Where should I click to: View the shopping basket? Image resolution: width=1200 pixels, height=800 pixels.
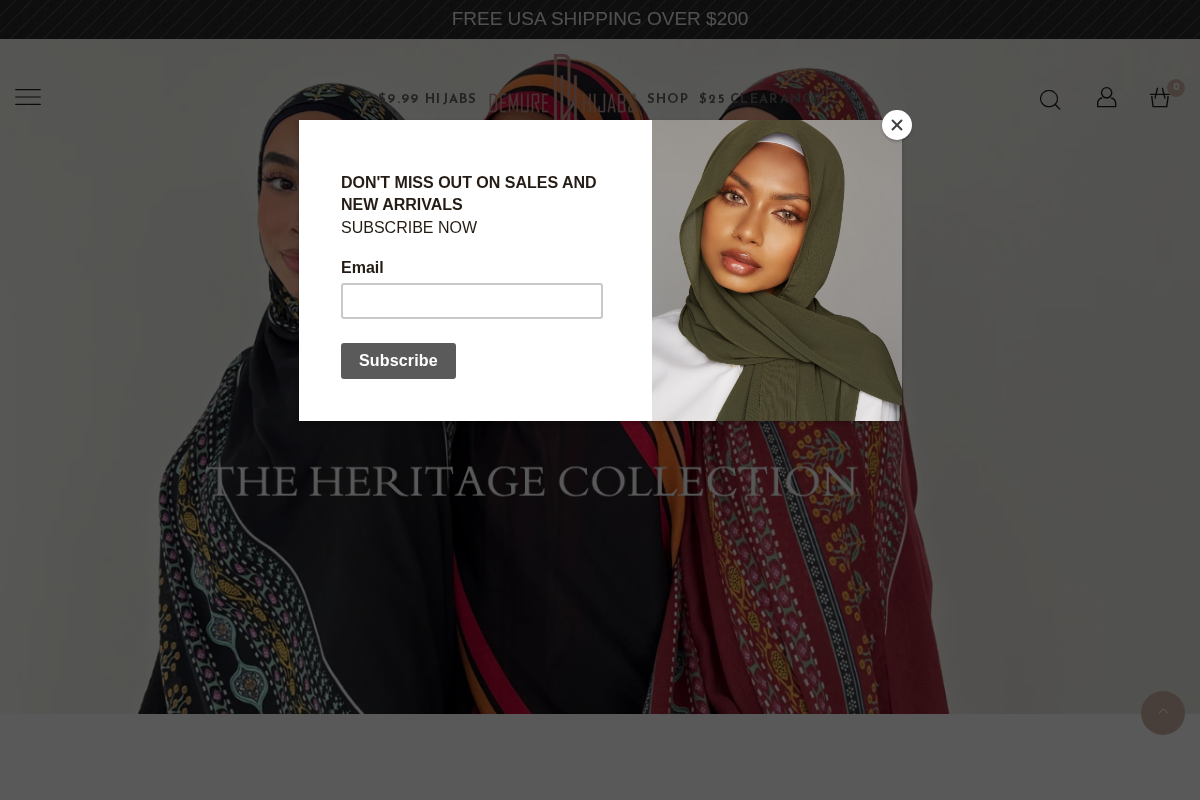[1159, 97]
